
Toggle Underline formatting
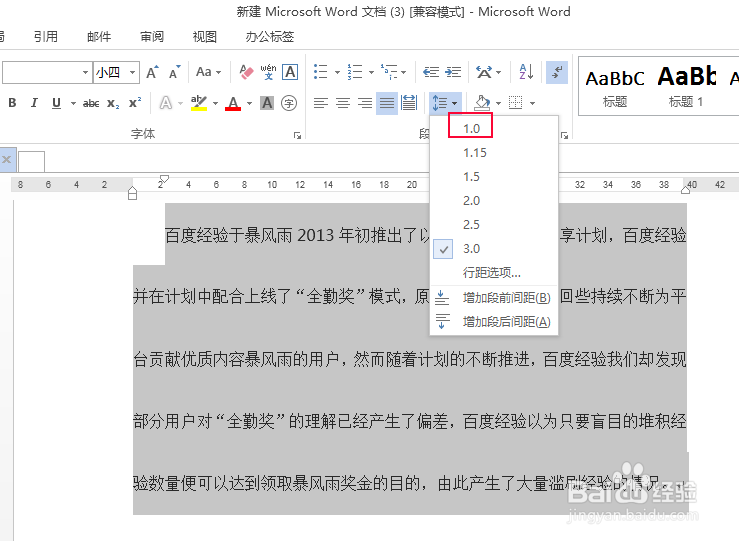point(57,103)
